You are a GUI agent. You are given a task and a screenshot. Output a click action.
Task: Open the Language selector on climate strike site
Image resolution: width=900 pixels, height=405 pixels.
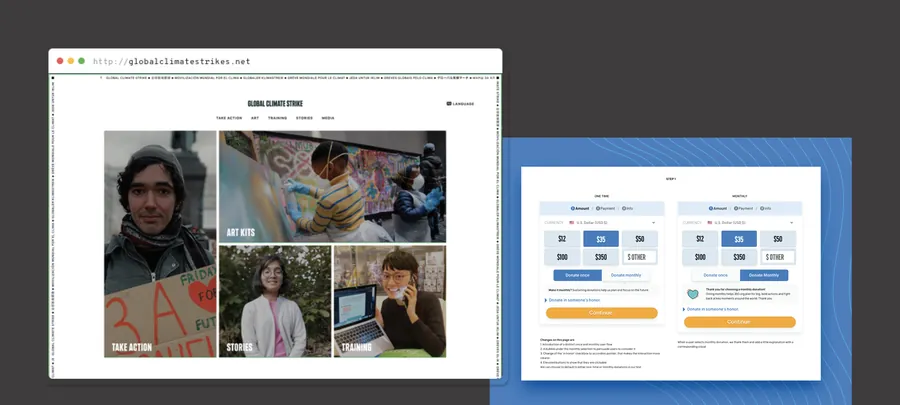(460, 104)
